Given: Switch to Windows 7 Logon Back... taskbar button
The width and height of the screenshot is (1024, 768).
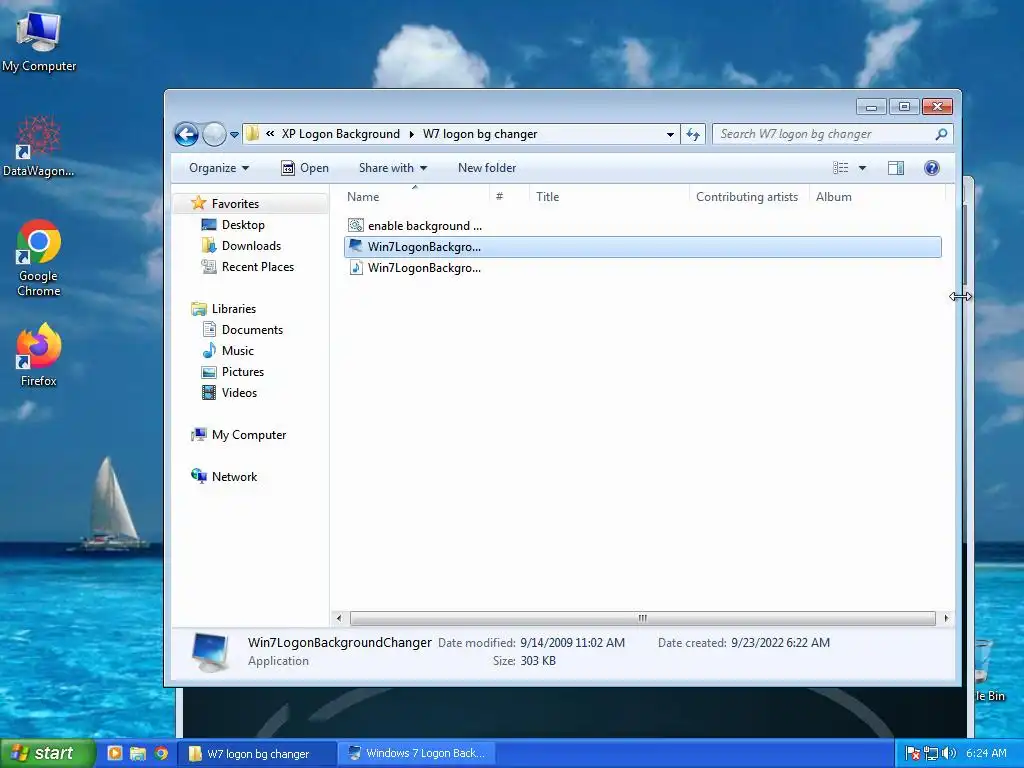Looking at the screenshot, I should (x=417, y=754).
